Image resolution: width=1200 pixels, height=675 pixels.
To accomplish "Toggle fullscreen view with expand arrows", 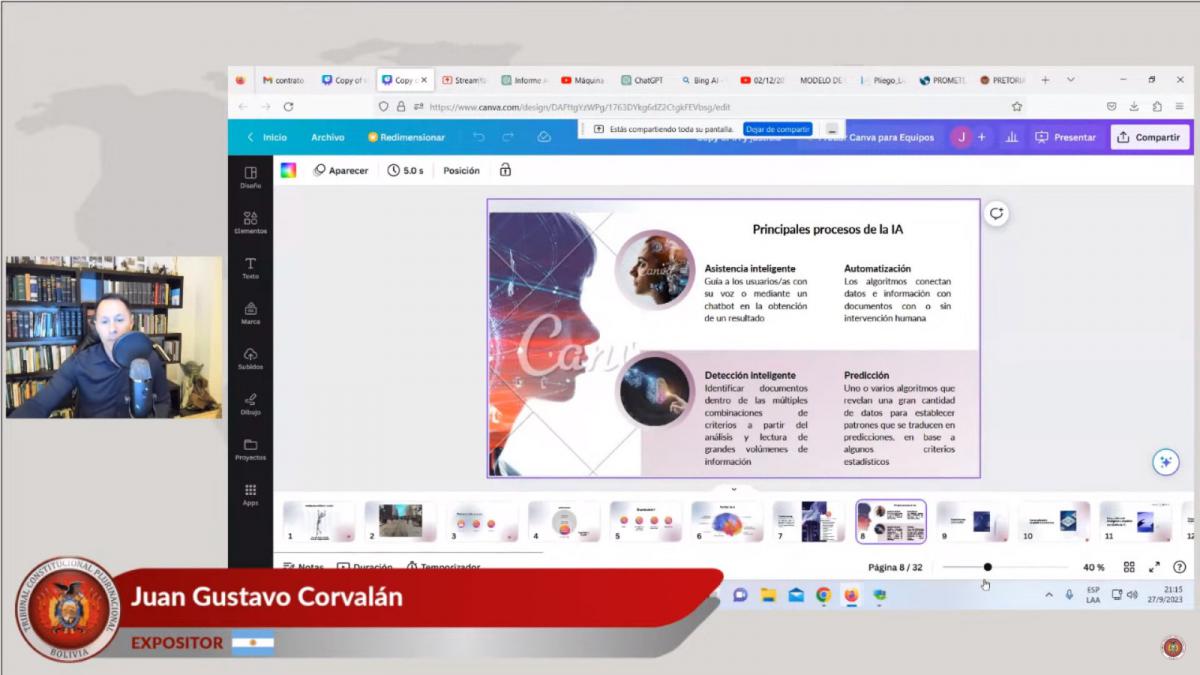I will point(1154,567).
